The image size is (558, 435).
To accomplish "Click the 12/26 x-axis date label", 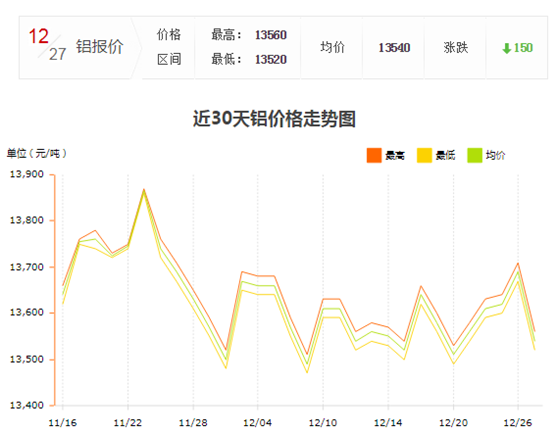I will tap(518, 423).
